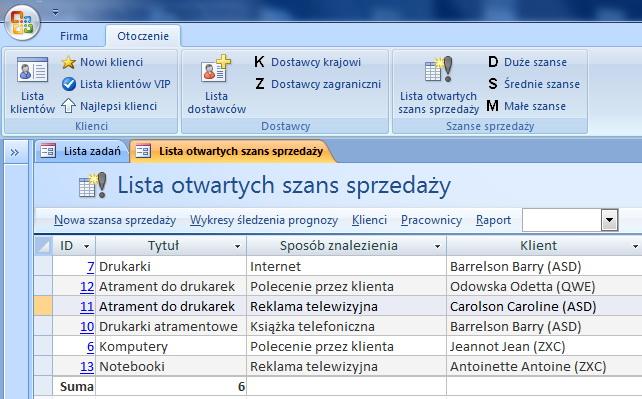Image resolution: width=642 pixels, height=399 pixels.
Task: Select Lista otwartych szans sprzedaży document tab
Action: [232, 151]
